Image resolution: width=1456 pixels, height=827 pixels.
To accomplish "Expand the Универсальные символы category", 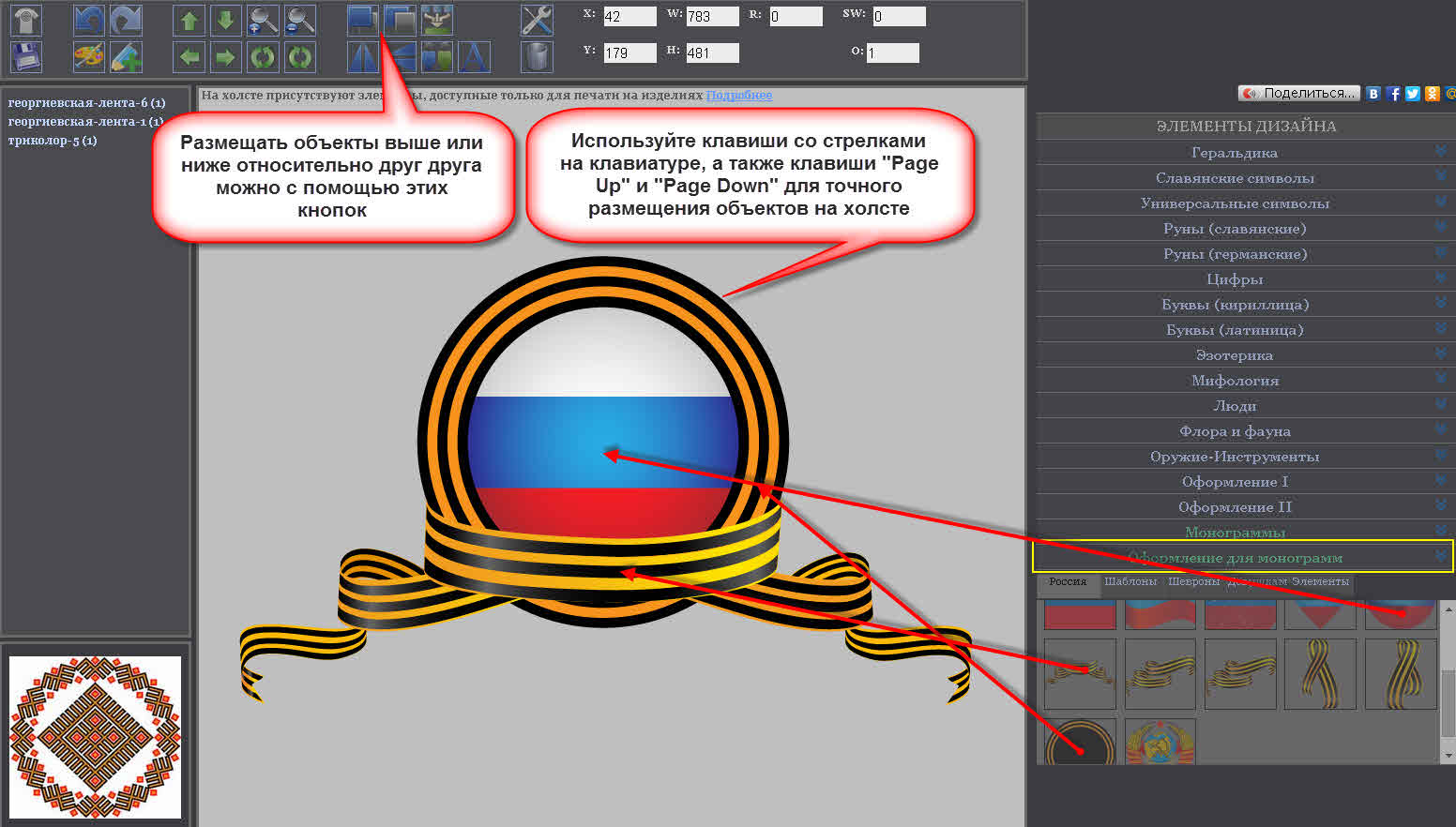I will (x=1246, y=203).
